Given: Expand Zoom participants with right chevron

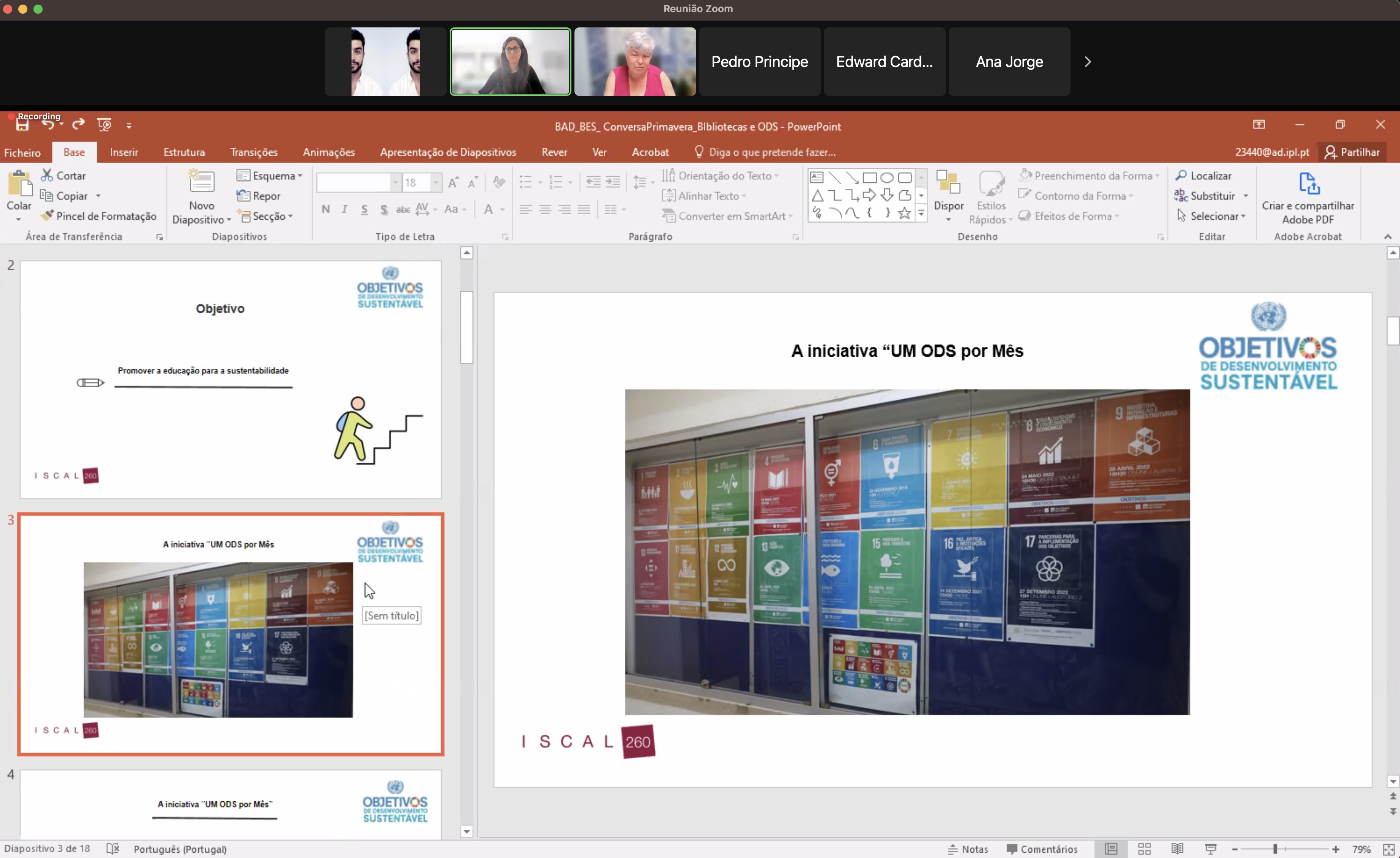Looking at the screenshot, I should point(1087,61).
